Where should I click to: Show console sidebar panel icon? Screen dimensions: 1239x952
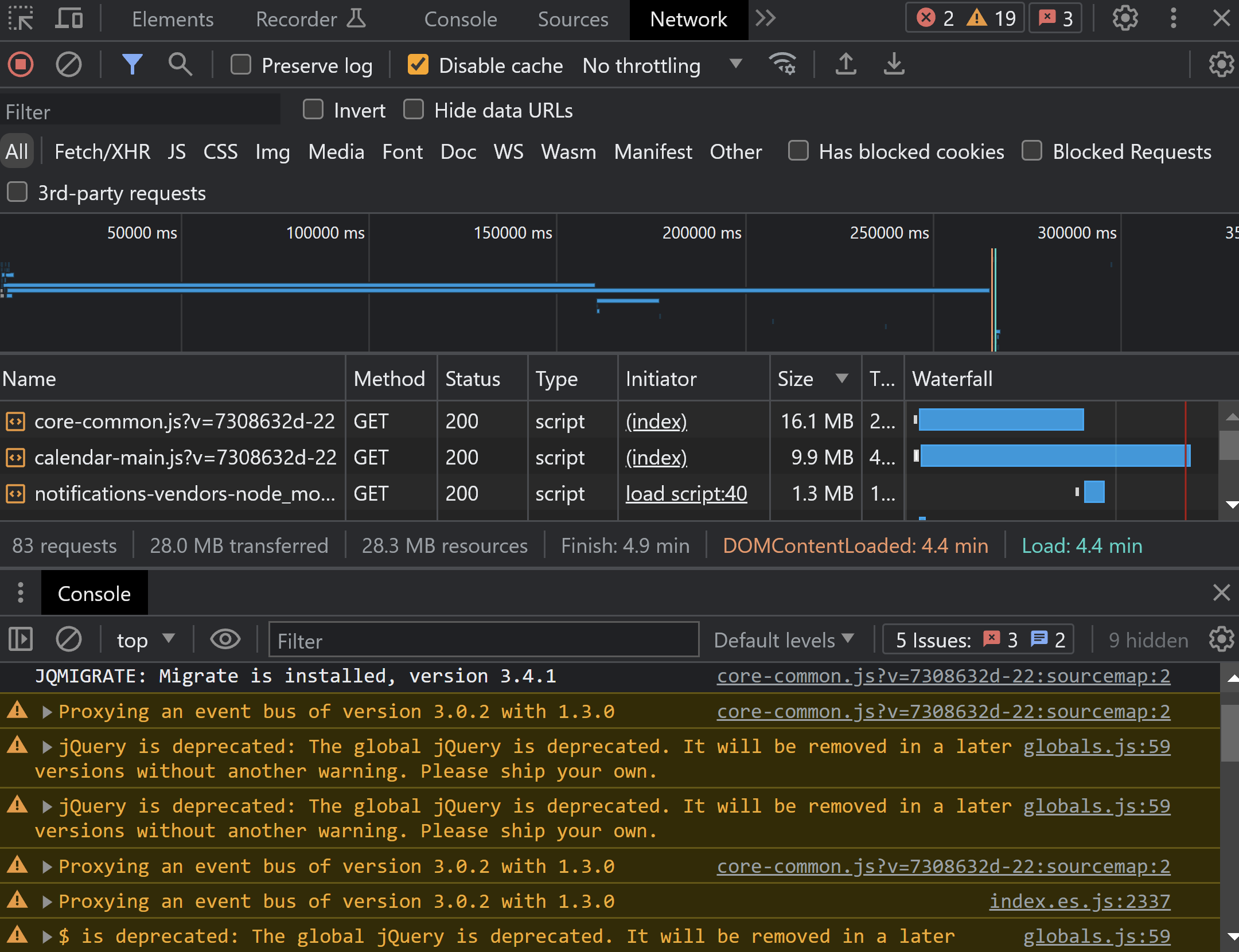click(x=21, y=639)
